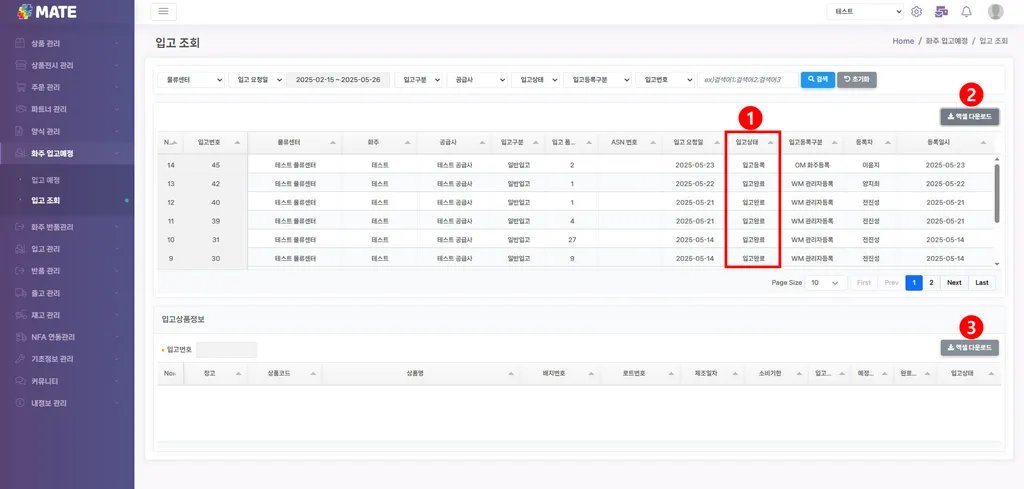Click the blue 검색 search button
The image size is (1024, 489).
click(x=818, y=79)
